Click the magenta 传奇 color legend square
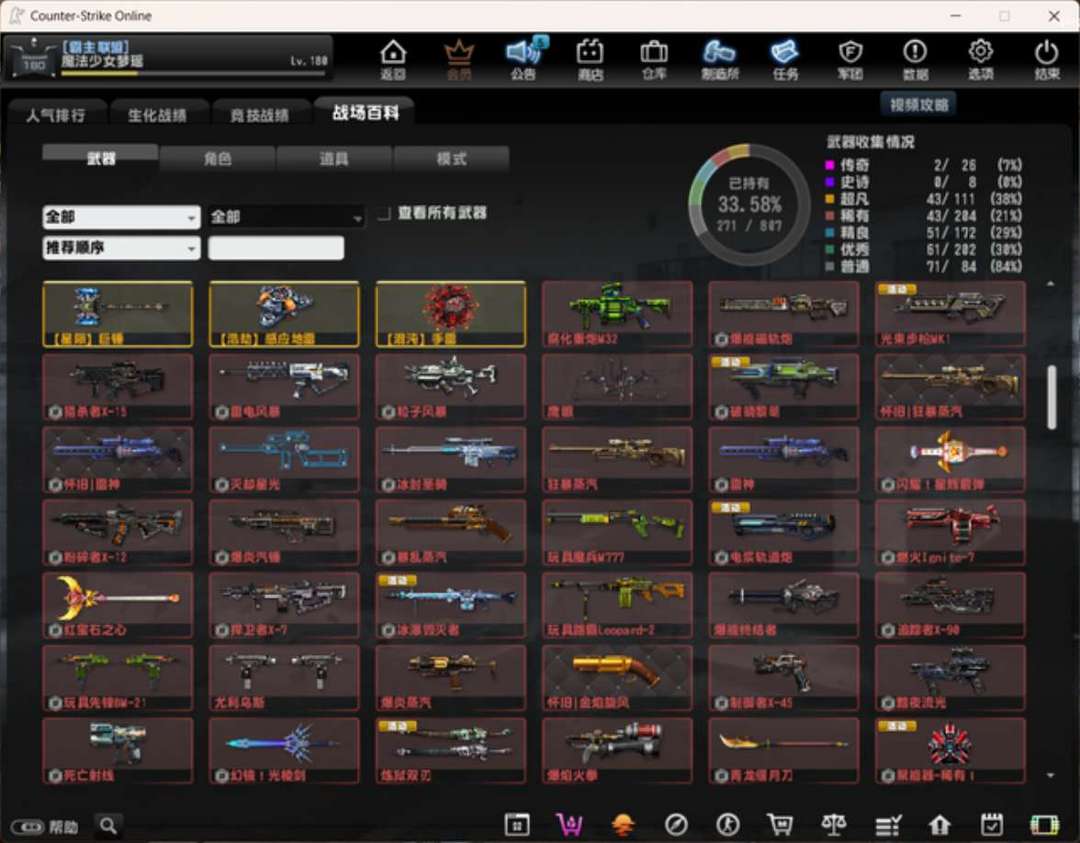This screenshot has height=843, width=1080. (830, 165)
